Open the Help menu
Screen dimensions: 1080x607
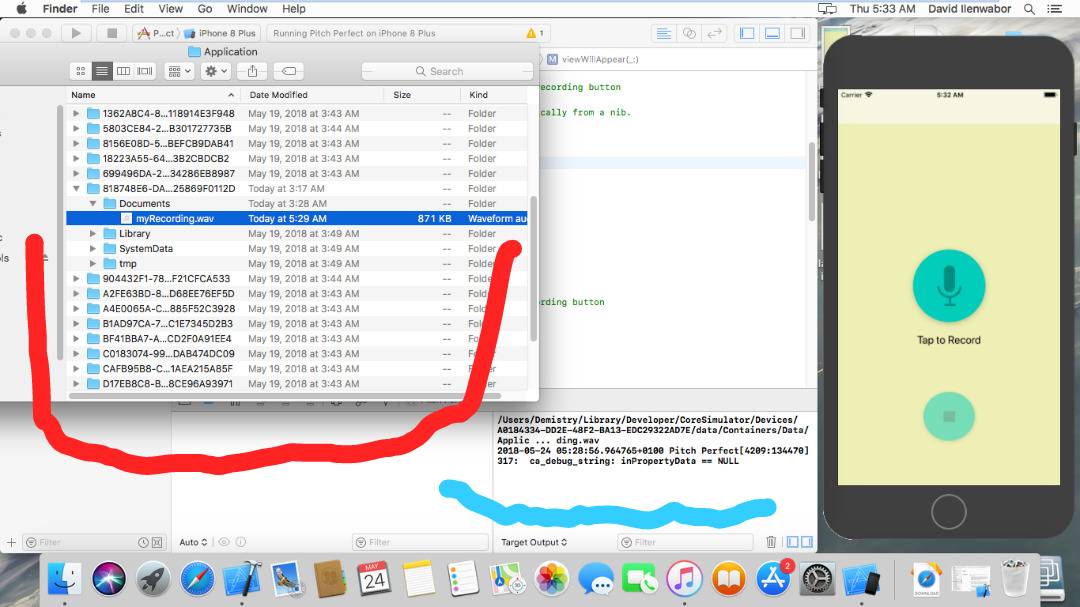293,9
